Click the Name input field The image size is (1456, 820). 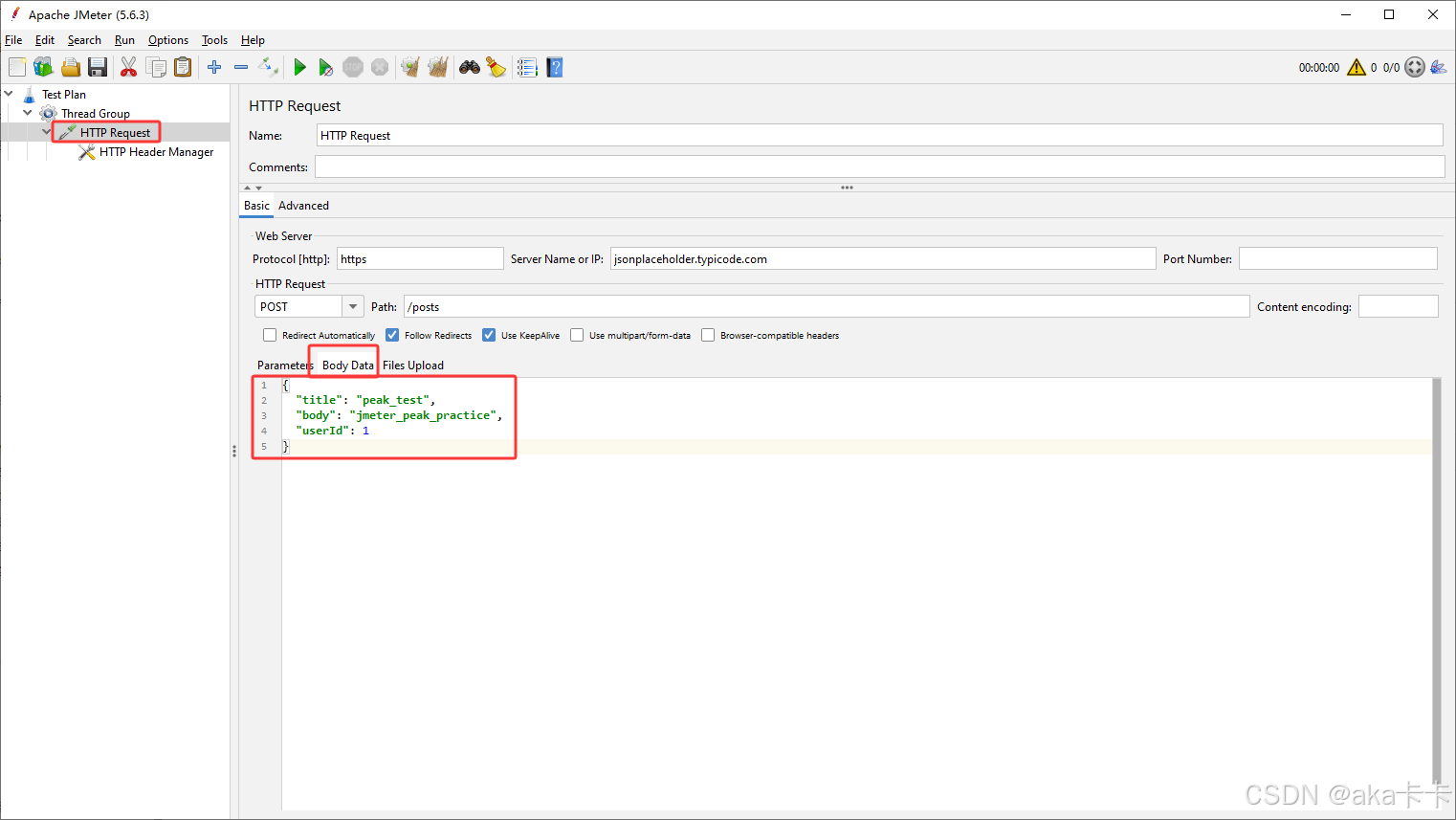point(879,135)
